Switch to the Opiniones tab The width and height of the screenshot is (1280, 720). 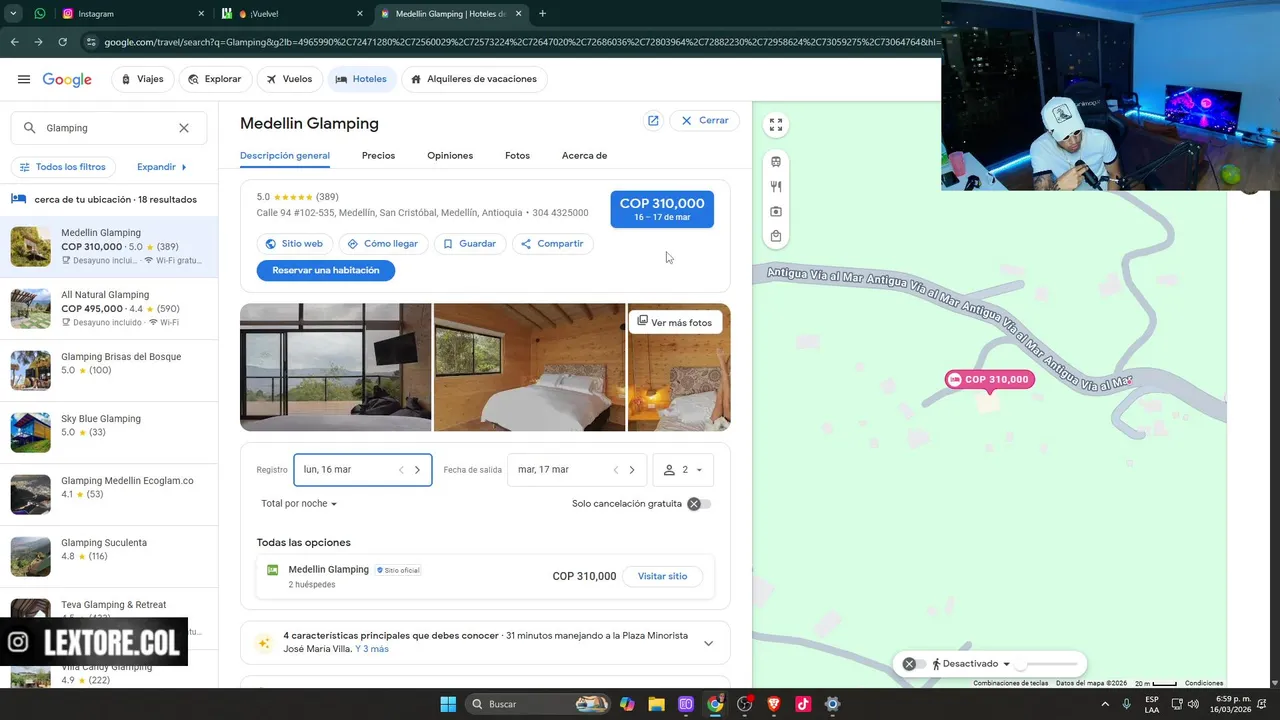point(450,156)
